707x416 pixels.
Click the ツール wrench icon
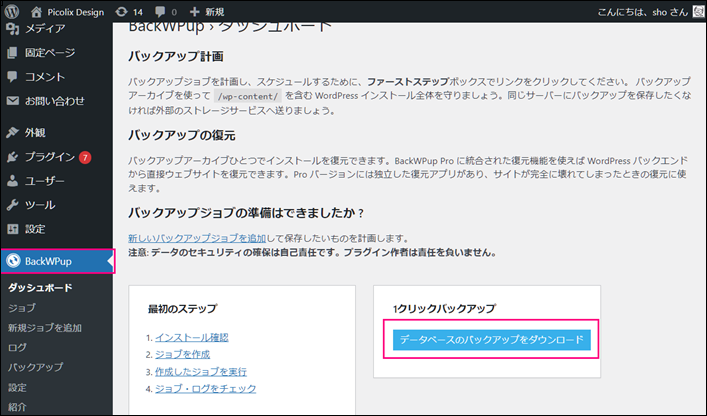click(x=13, y=205)
